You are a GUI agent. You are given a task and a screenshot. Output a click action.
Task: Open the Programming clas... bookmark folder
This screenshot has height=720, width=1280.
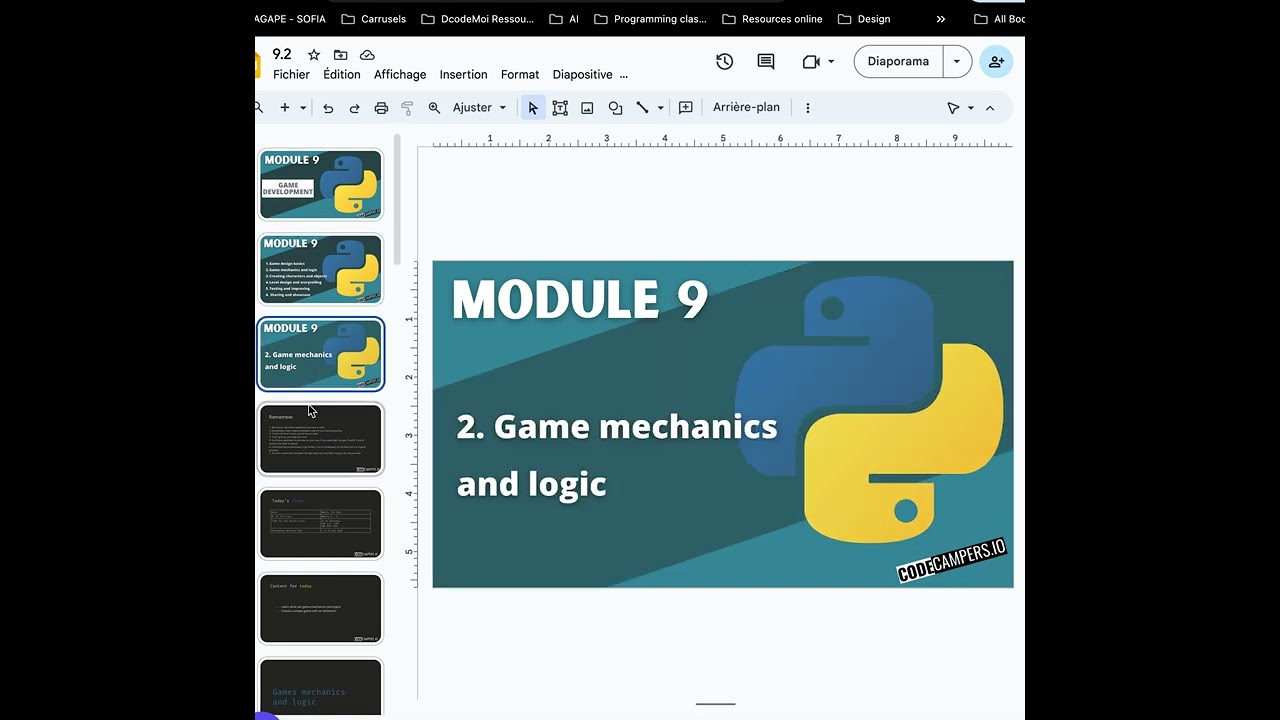[x=650, y=19]
